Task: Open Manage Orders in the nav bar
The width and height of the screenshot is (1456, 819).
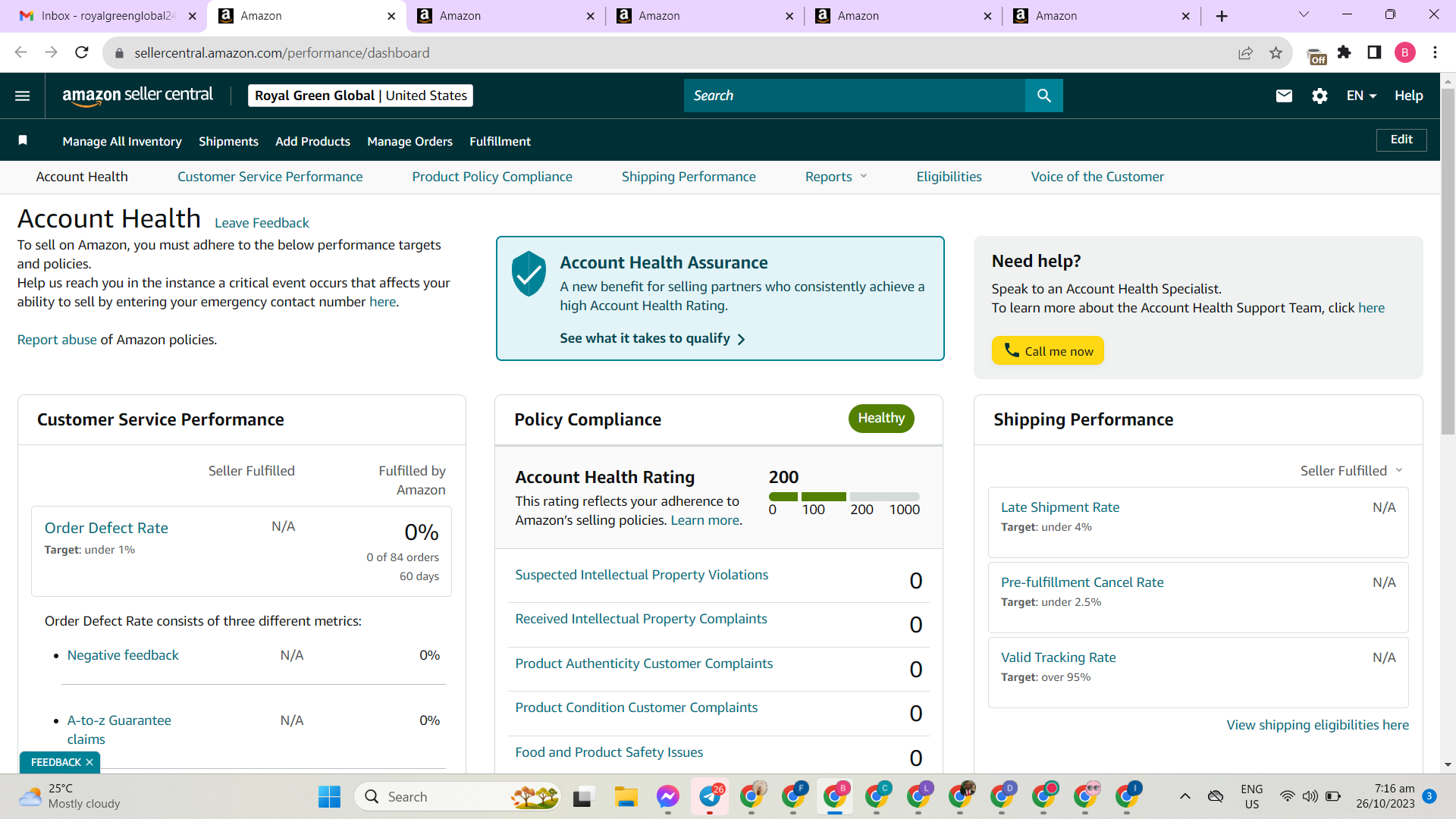Action: 409,141
